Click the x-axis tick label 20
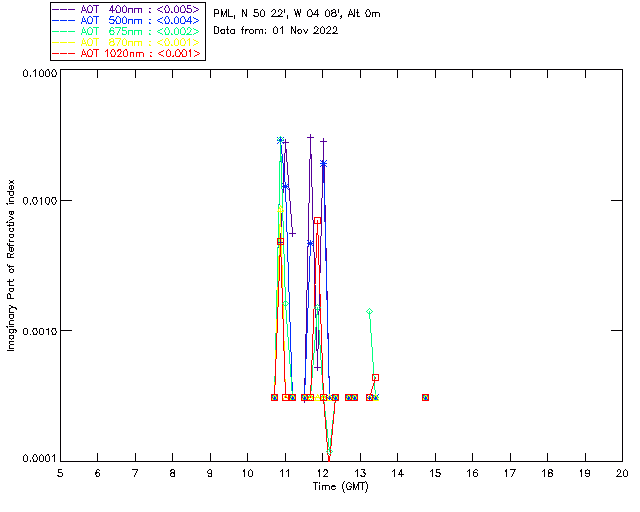The width and height of the screenshot is (640, 512). click(622, 472)
